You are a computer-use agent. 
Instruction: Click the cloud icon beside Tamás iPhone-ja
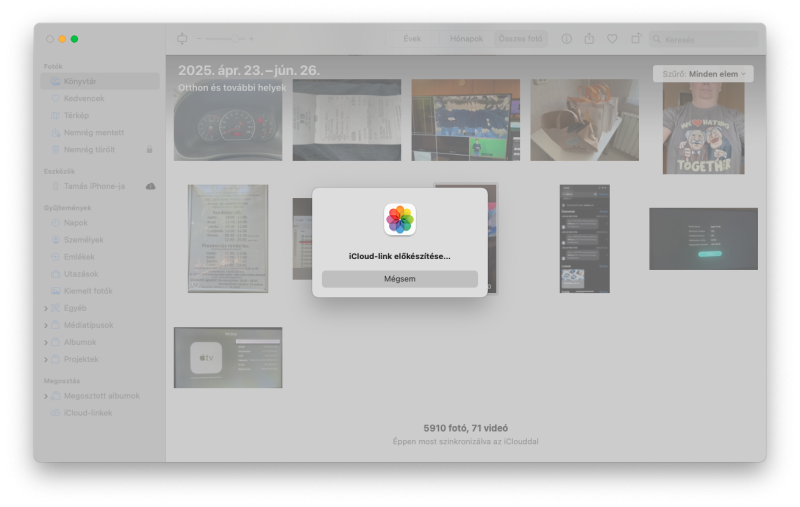(151, 186)
